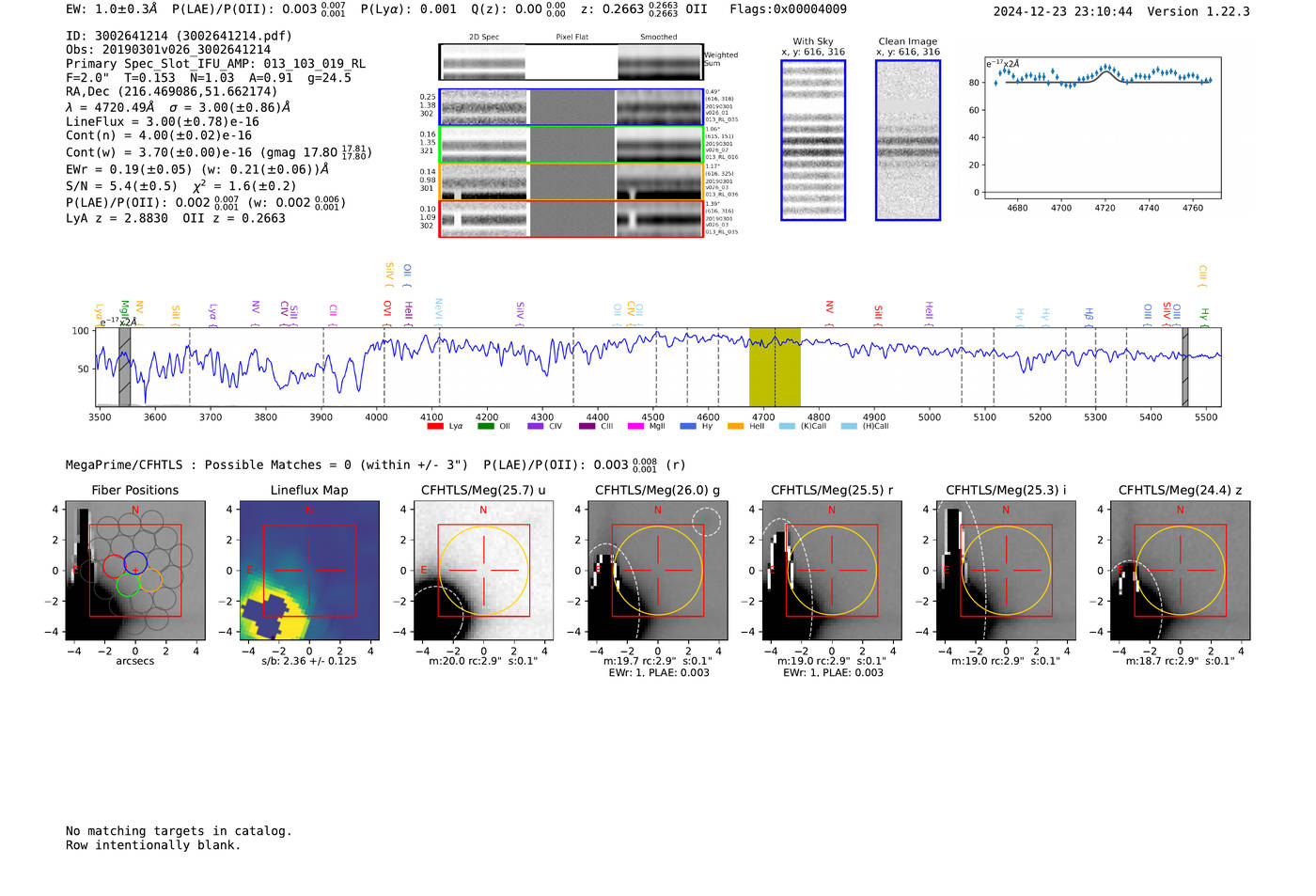Select the 'Flags:0x00004009' text
1316x896 pixels.
(788, 9)
